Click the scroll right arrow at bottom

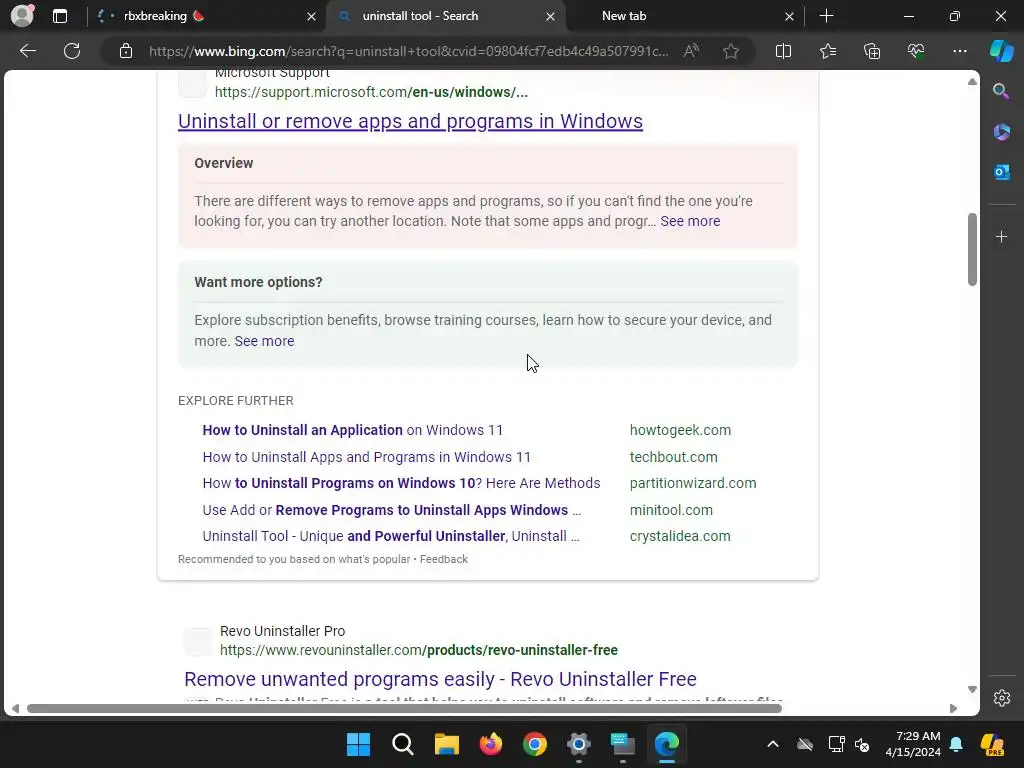tap(953, 709)
